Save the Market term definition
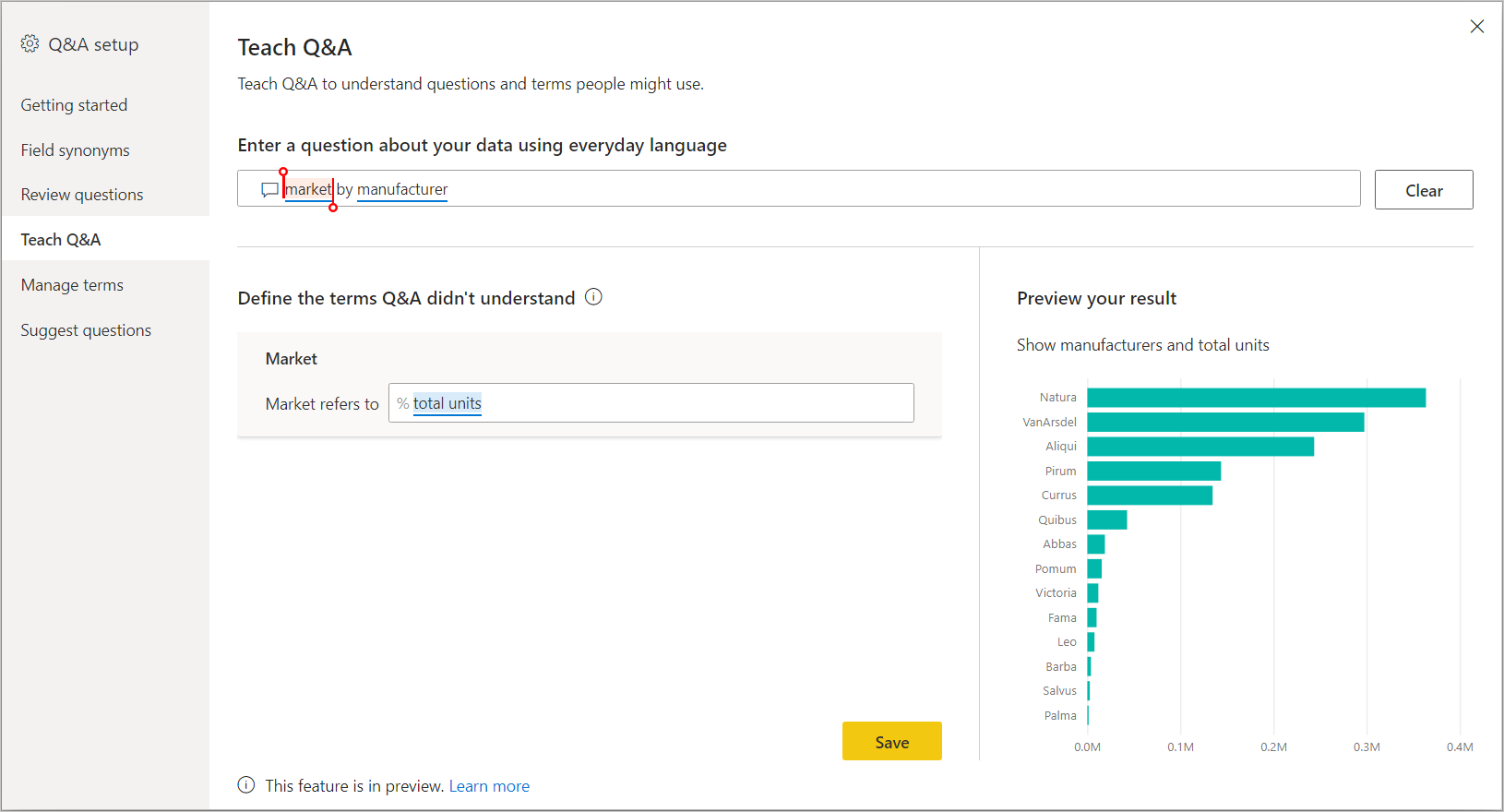Screen dimensions: 1504x812 (891, 742)
